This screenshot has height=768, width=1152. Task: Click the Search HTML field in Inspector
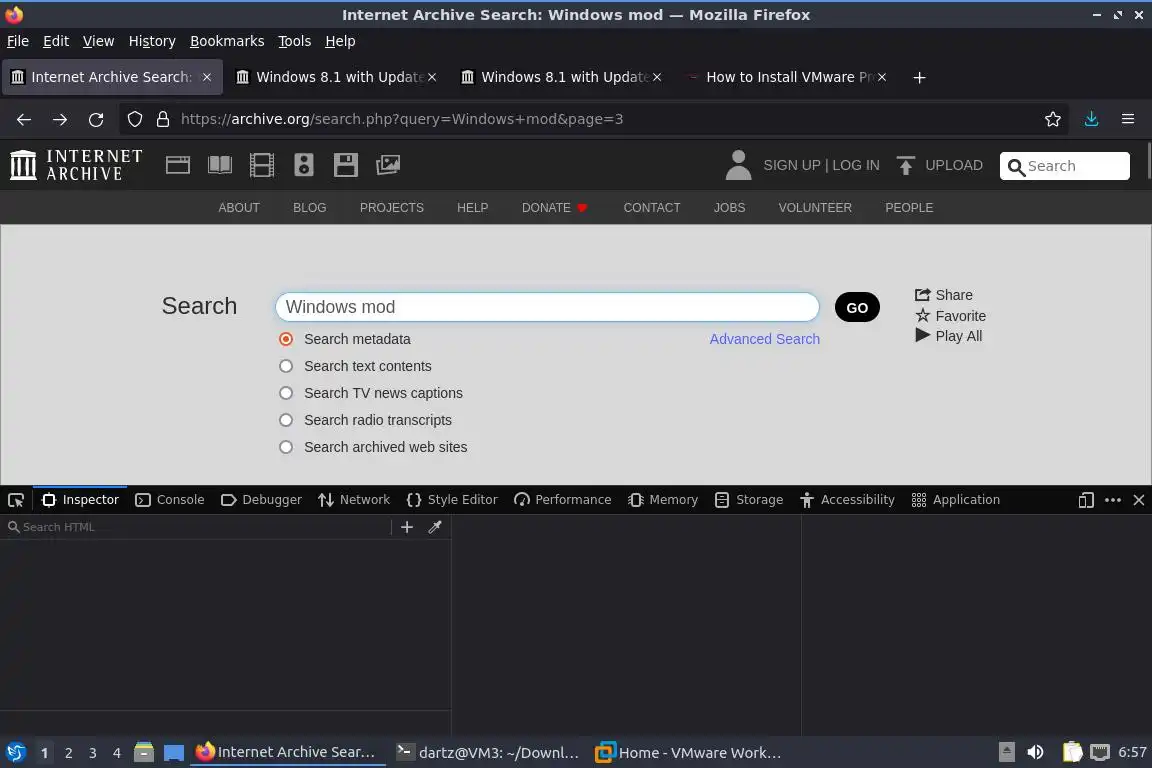(x=198, y=527)
